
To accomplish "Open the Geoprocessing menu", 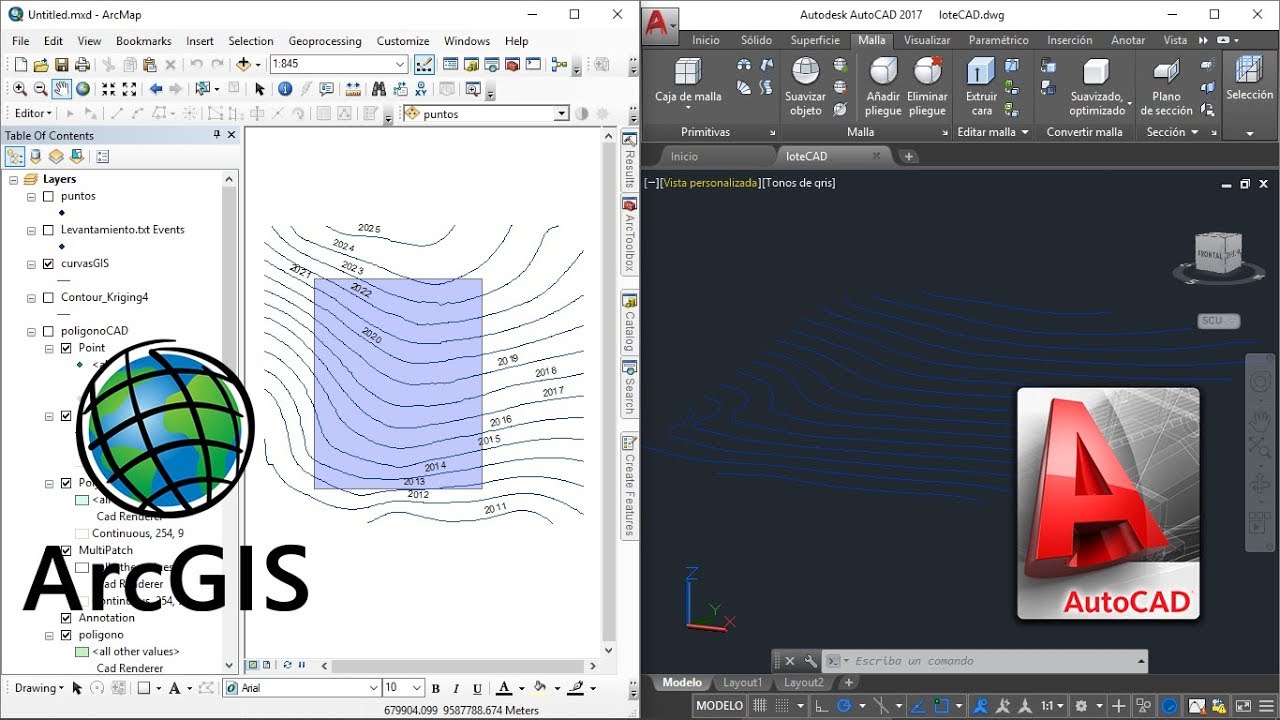I will coord(325,41).
